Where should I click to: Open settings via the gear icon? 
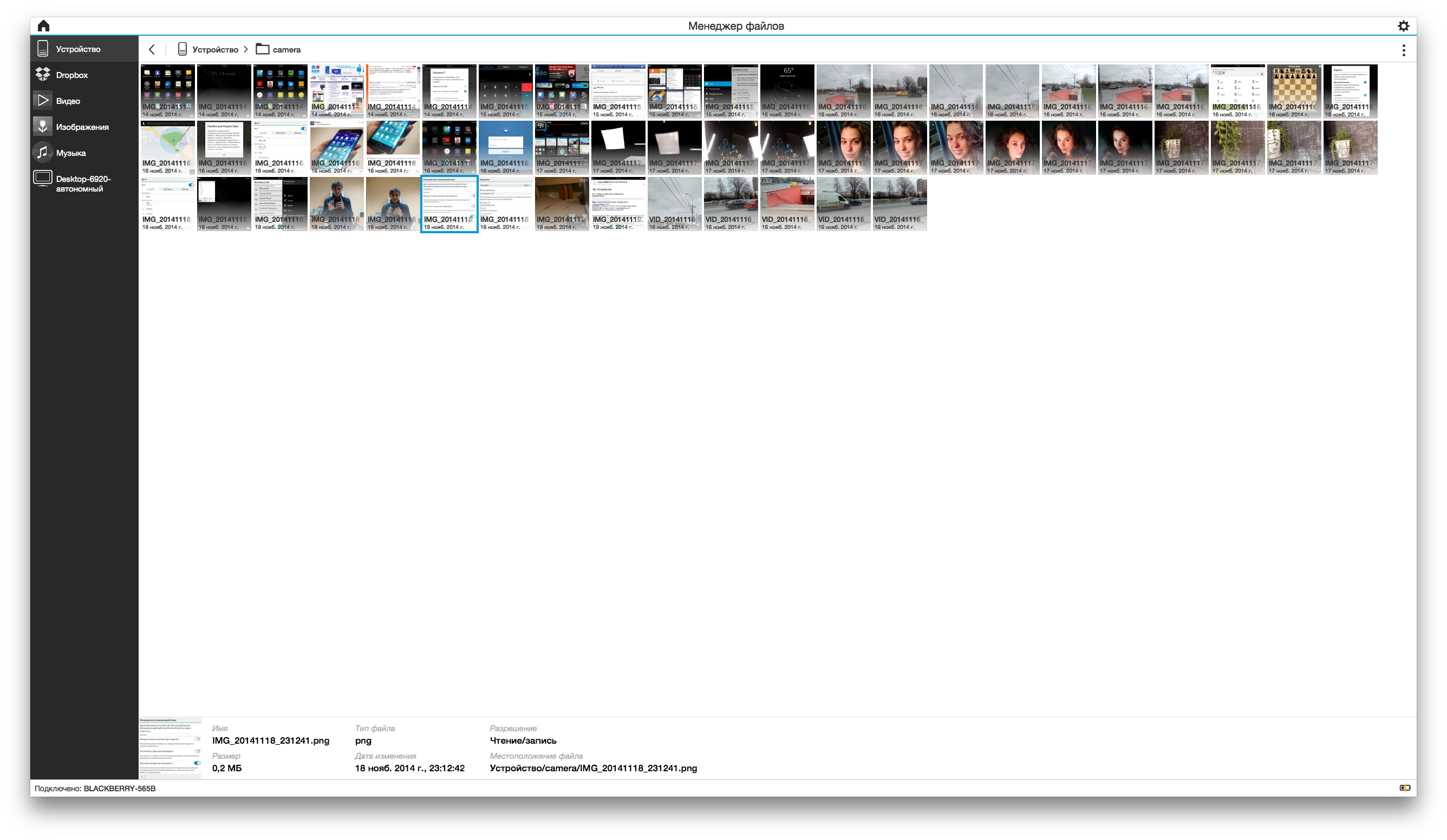point(1403,26)
